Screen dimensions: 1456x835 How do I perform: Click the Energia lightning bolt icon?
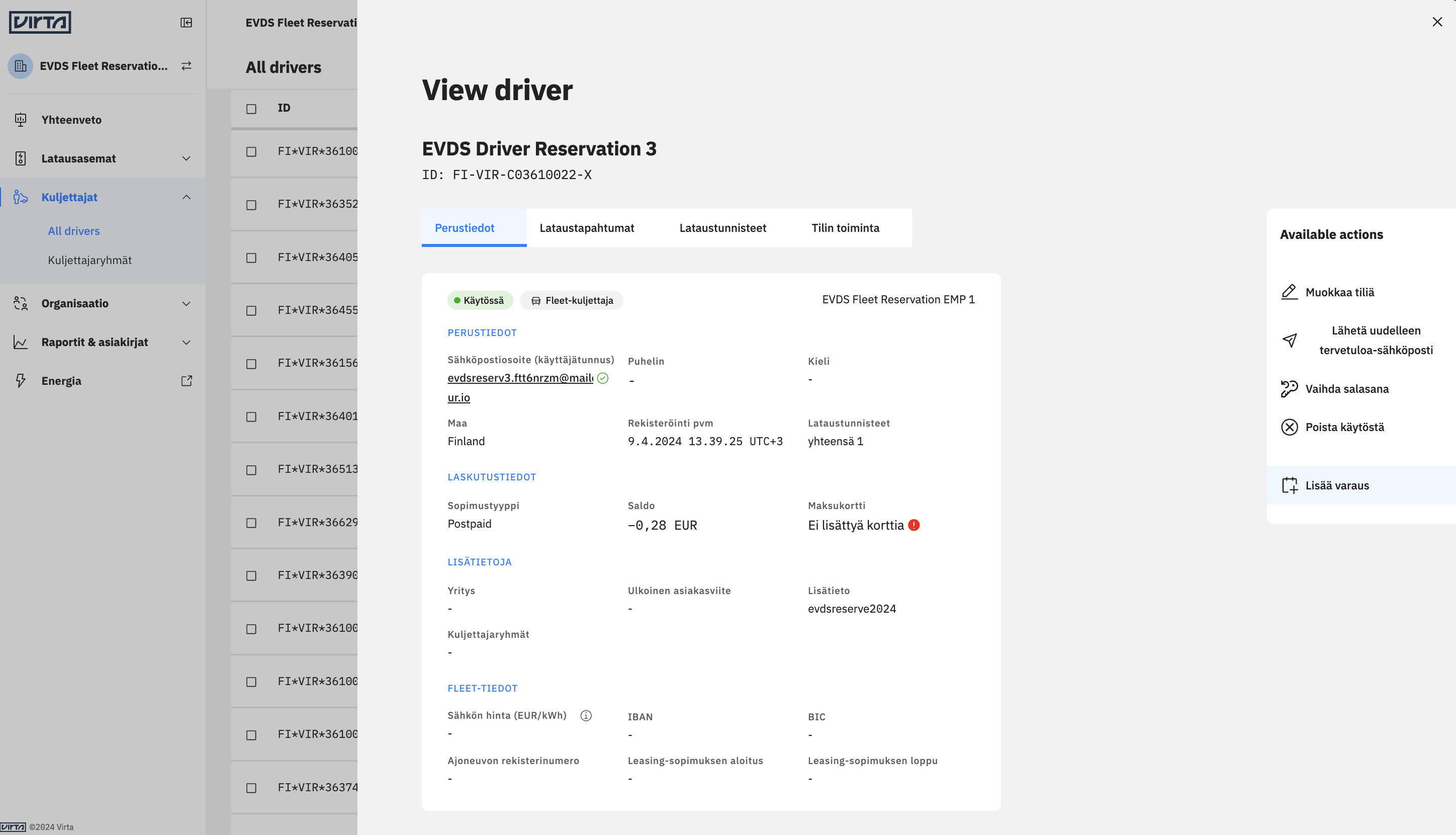pos(21,381)
